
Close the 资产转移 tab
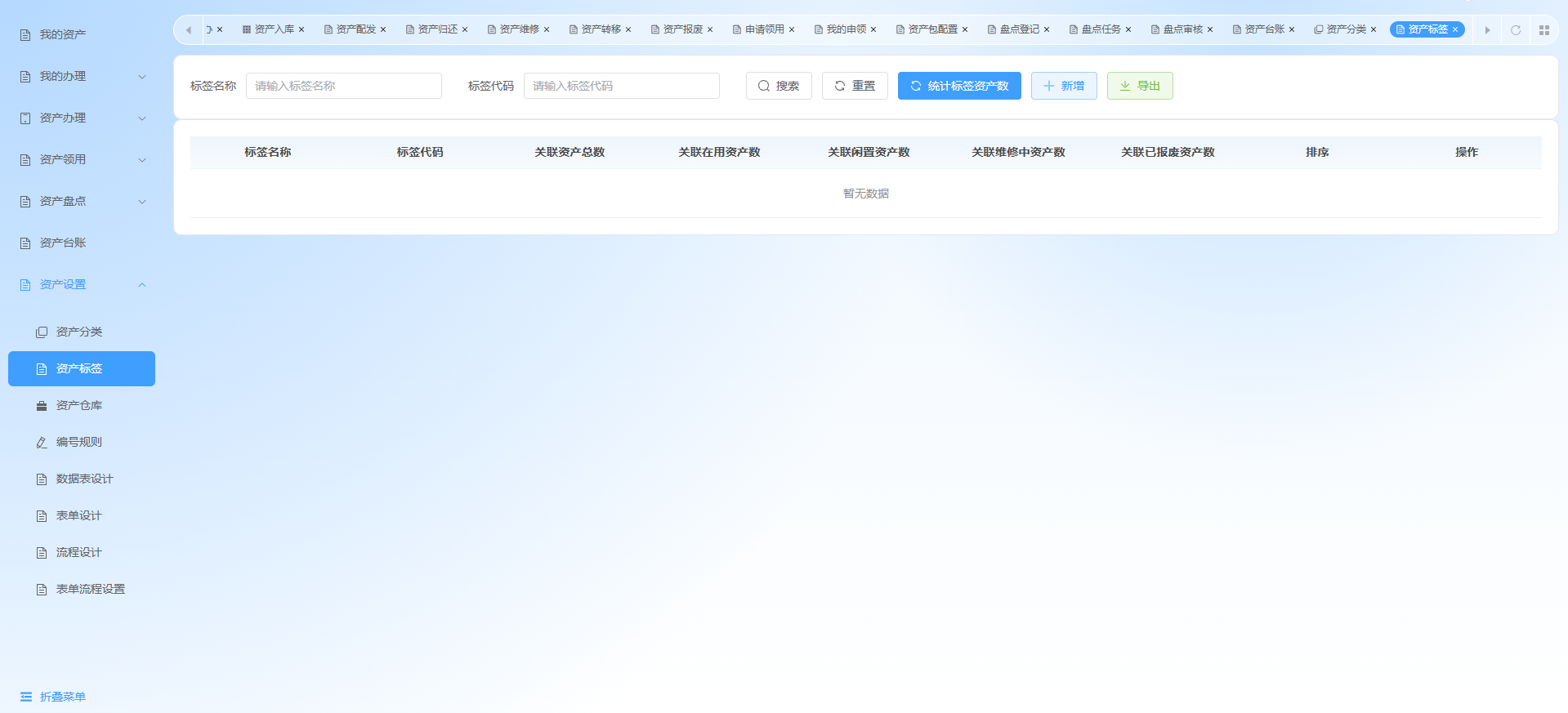click(x=628, y=29)
